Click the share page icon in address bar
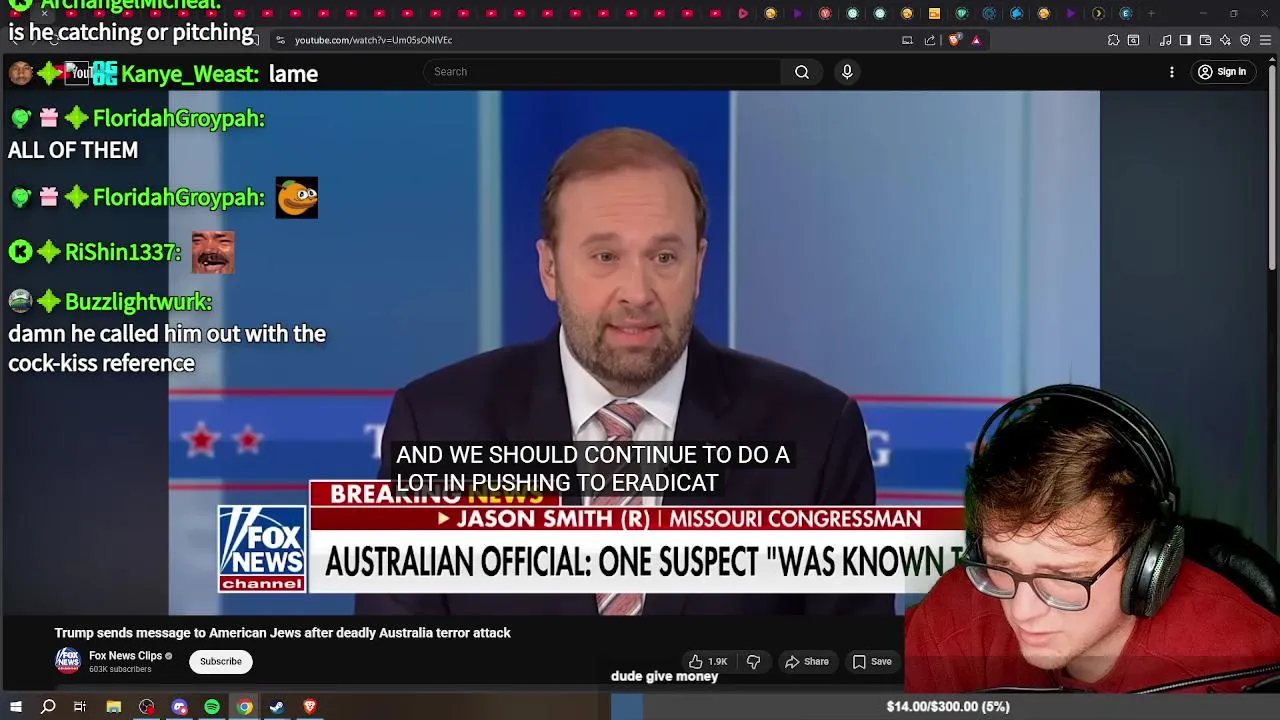 [x=930, y=40]
